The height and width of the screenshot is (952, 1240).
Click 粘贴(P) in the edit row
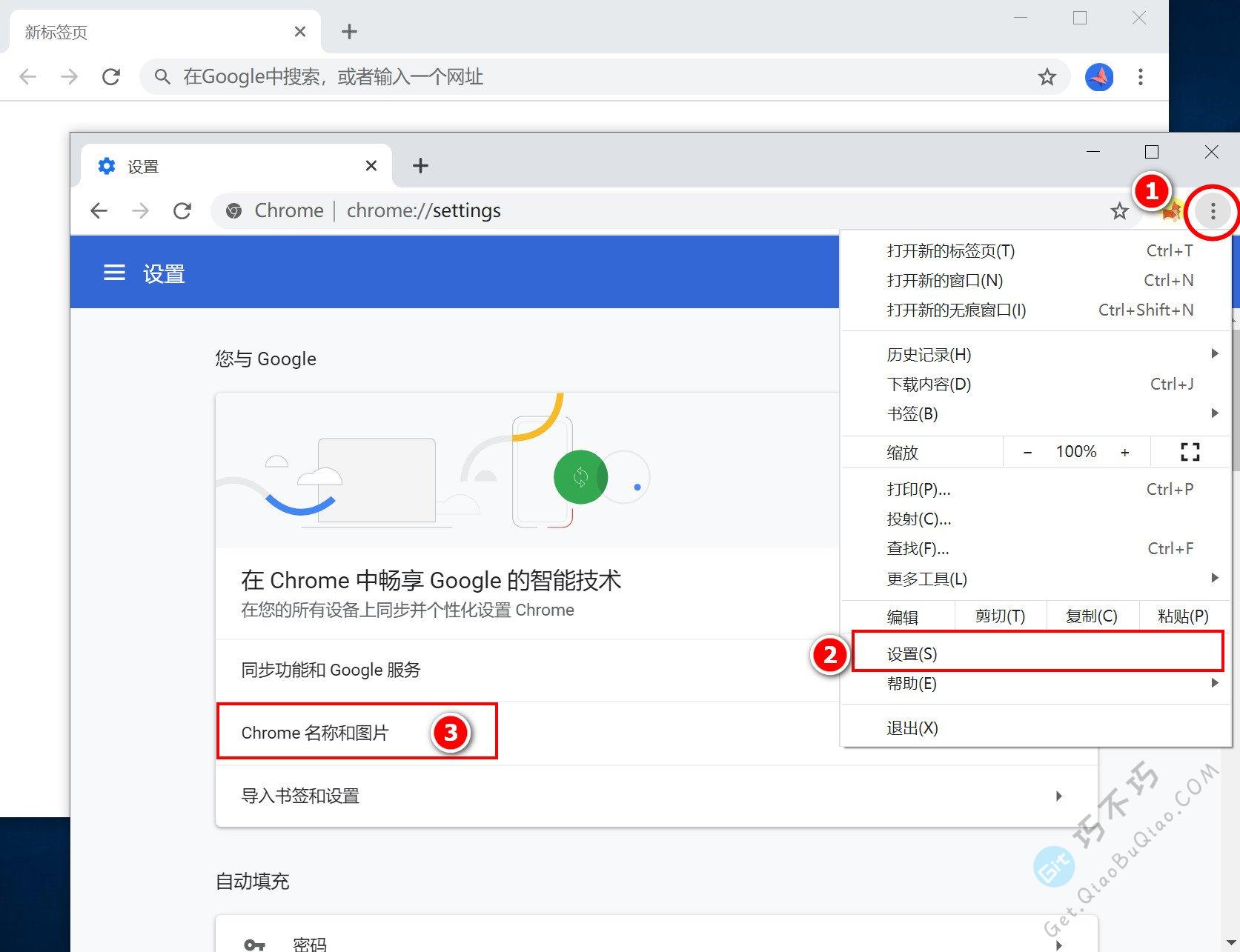(1183, 616)
